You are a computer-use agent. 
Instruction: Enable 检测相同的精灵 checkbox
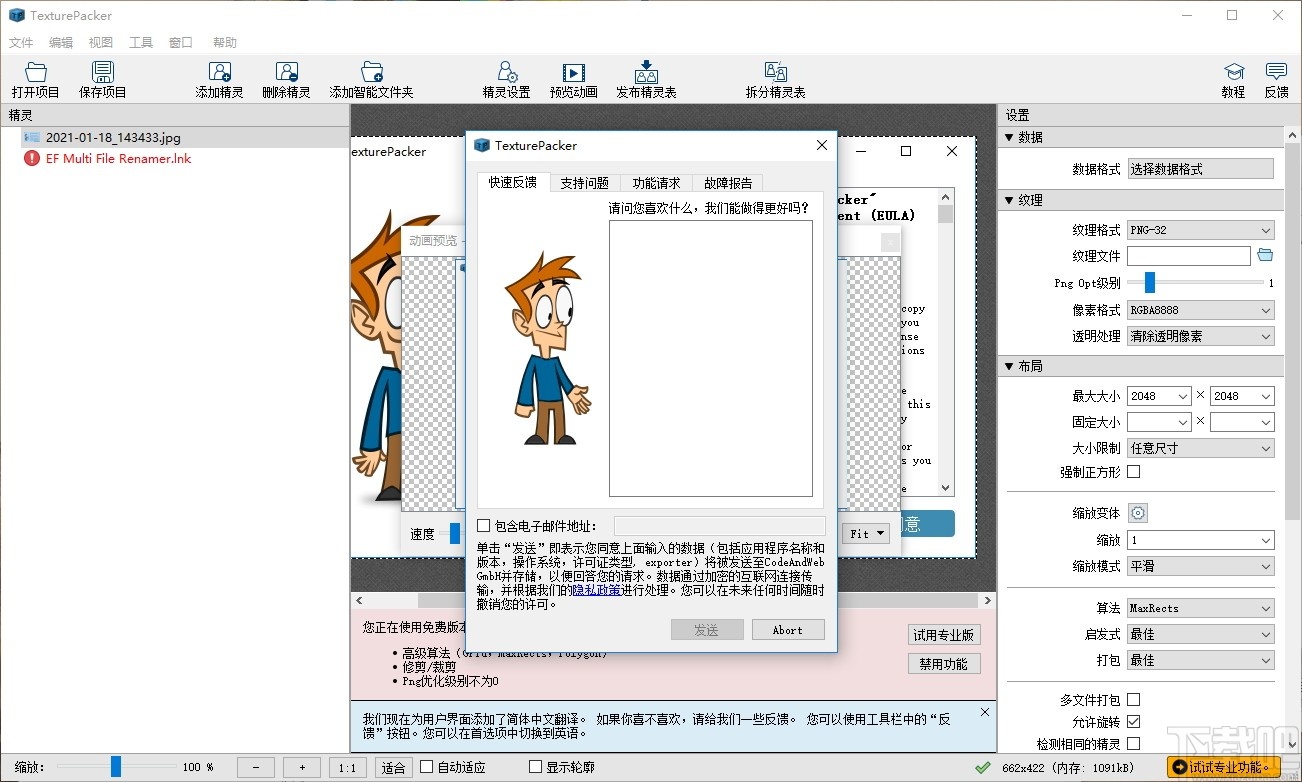point(1134,744)
